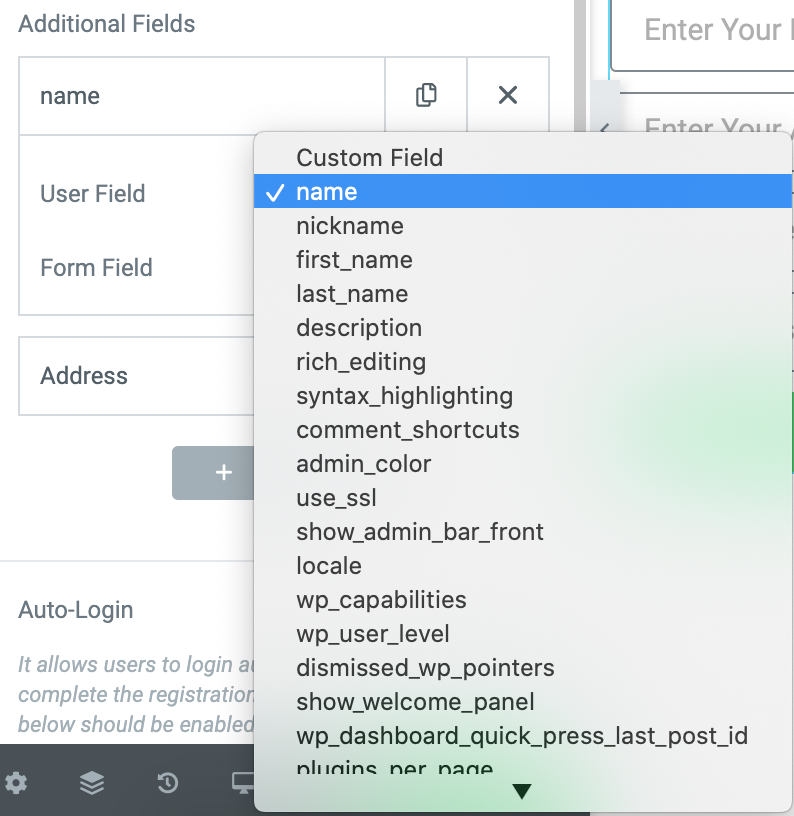Select wp_dashboard_quick_press_last_post_id option
The width and height of the screenshot is (794, 816).
[523, 736]
